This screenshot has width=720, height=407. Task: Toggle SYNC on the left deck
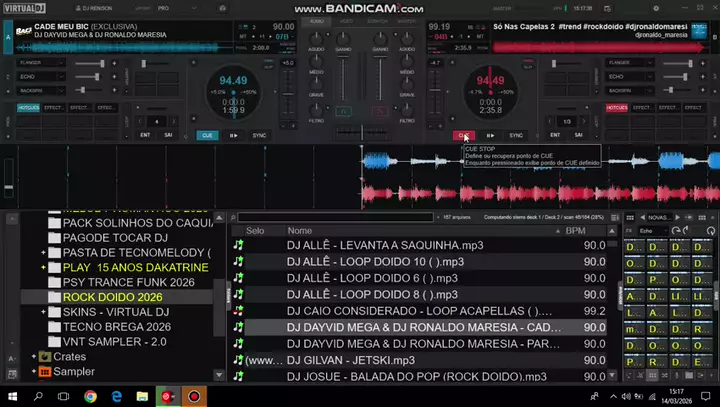259,135
